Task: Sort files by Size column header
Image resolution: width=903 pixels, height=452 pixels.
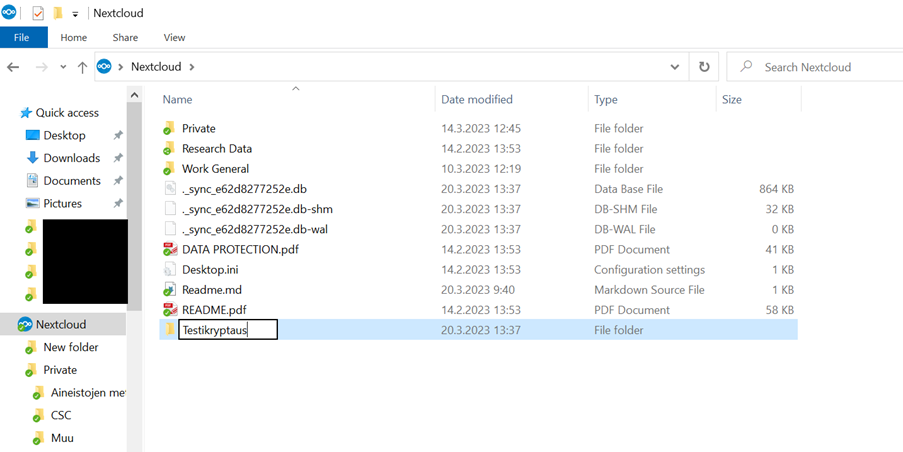Action: [x=732, y=100]
